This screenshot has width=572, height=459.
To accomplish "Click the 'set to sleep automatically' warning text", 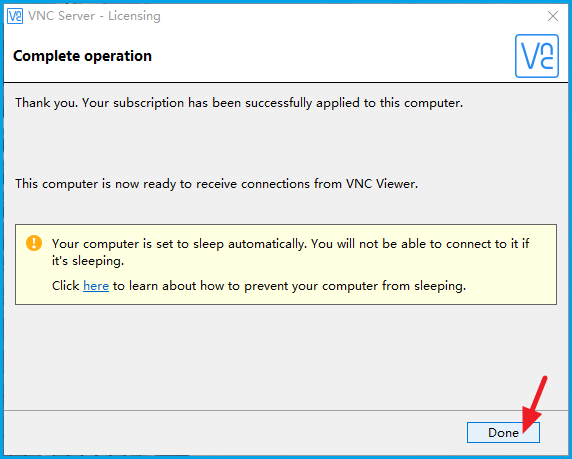I will [290, 243].
